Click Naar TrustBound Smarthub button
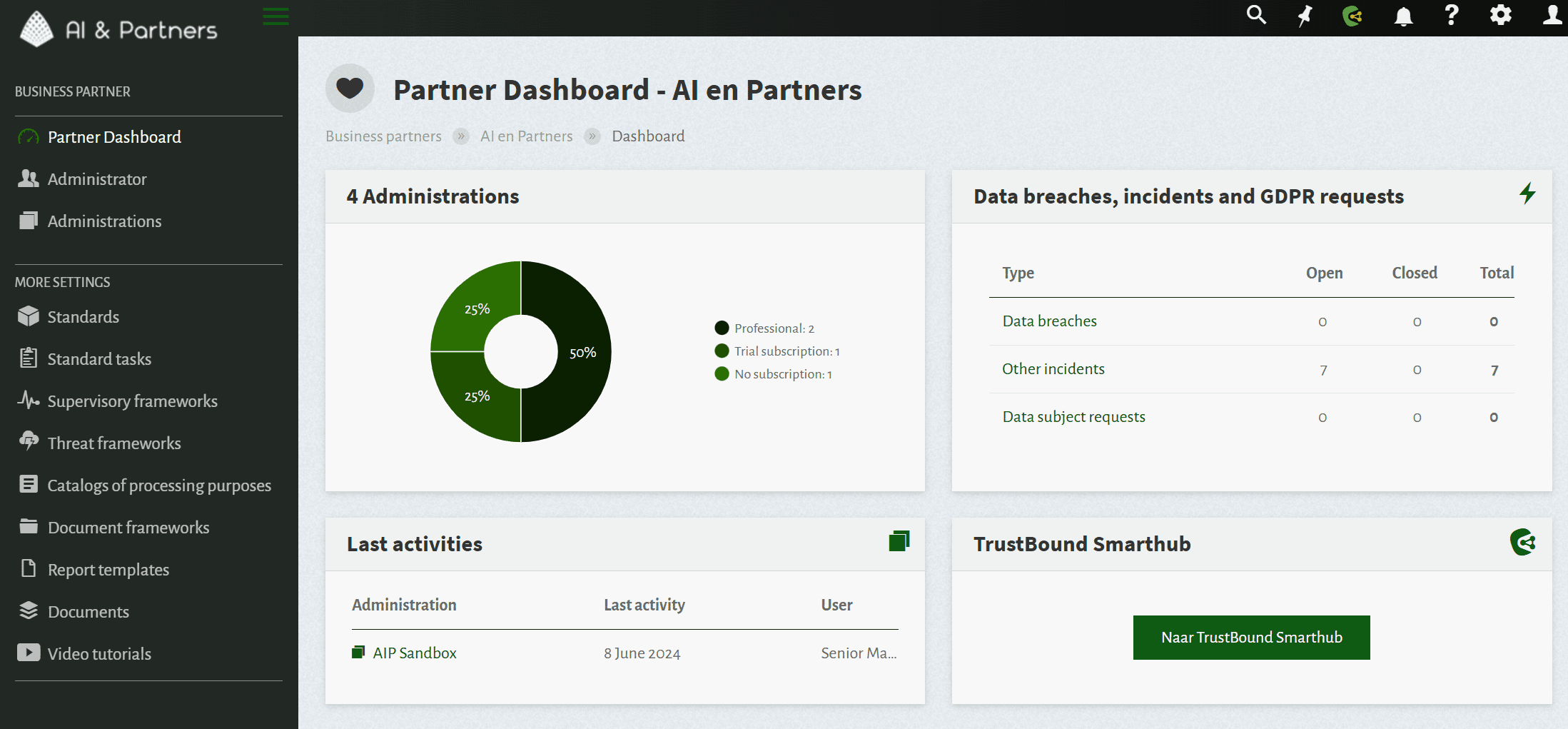This screenshot has width=1568, height=729. [x=1251, y=637]
